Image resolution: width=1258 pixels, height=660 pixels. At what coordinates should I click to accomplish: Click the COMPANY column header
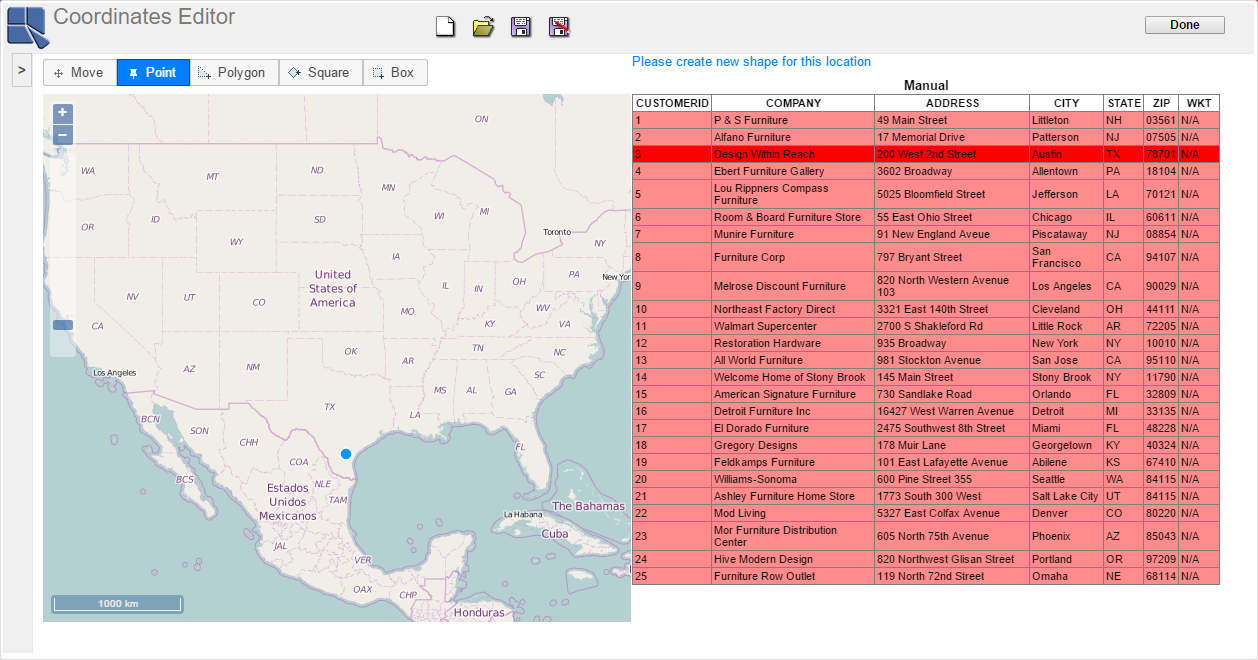tap(793, 103)
